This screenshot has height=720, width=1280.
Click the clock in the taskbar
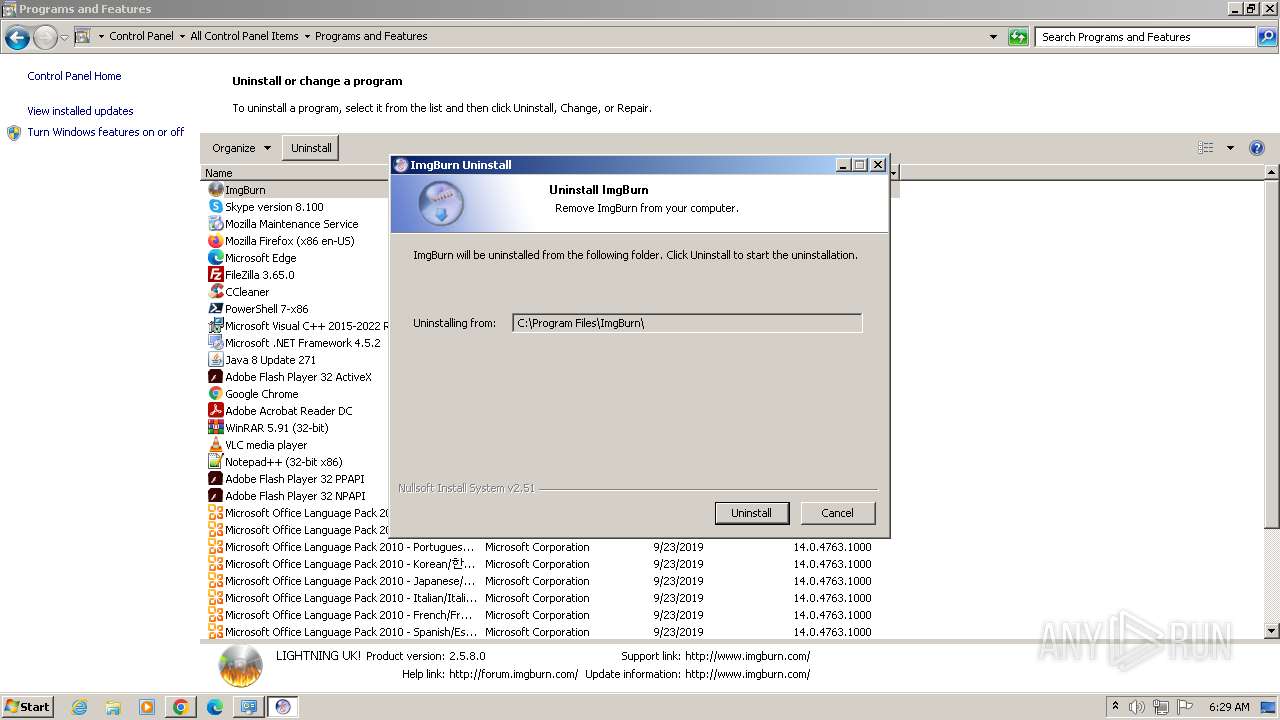pos(1229,707)
